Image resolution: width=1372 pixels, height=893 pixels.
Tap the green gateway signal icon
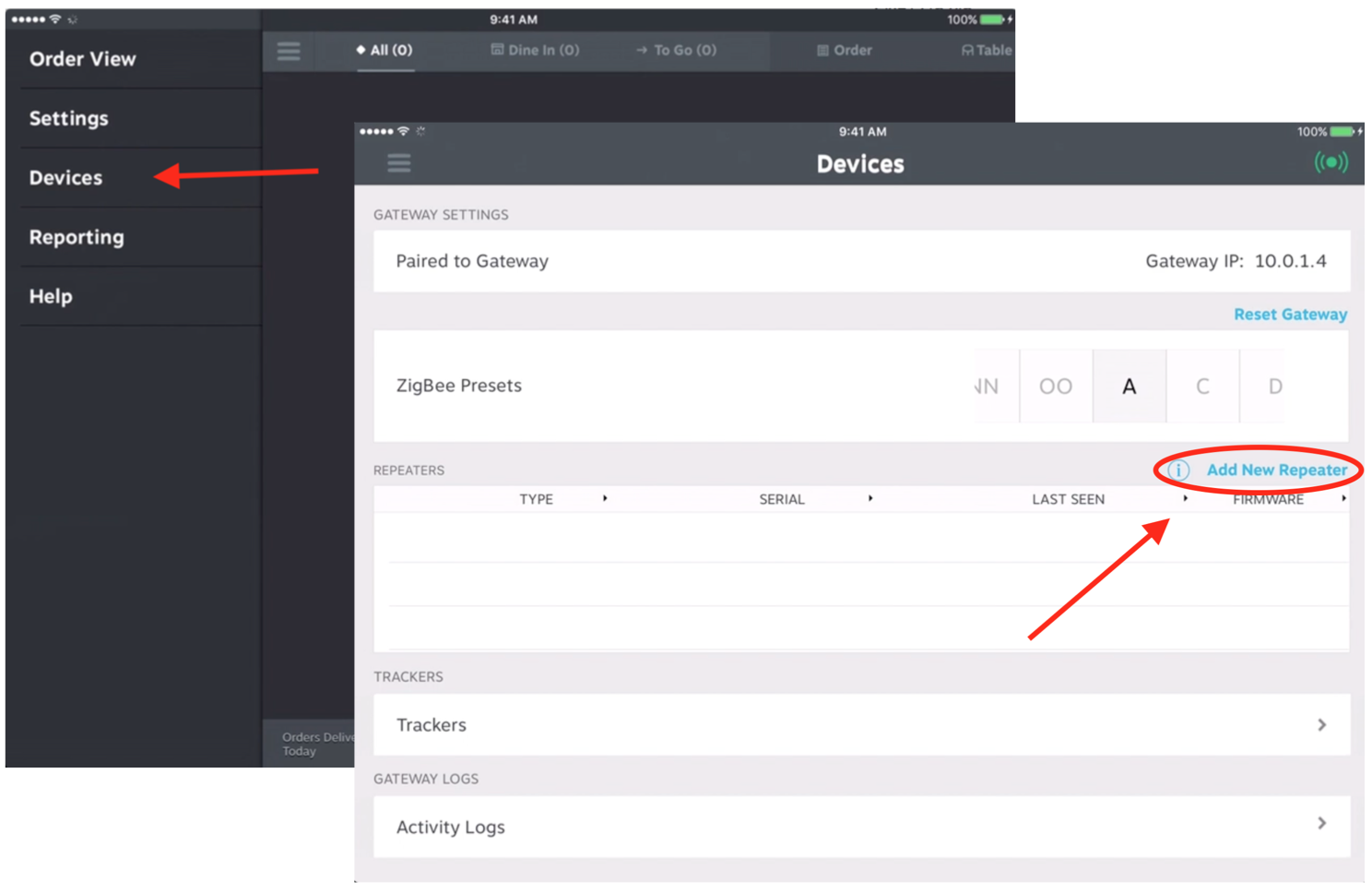pos(1331,162)
